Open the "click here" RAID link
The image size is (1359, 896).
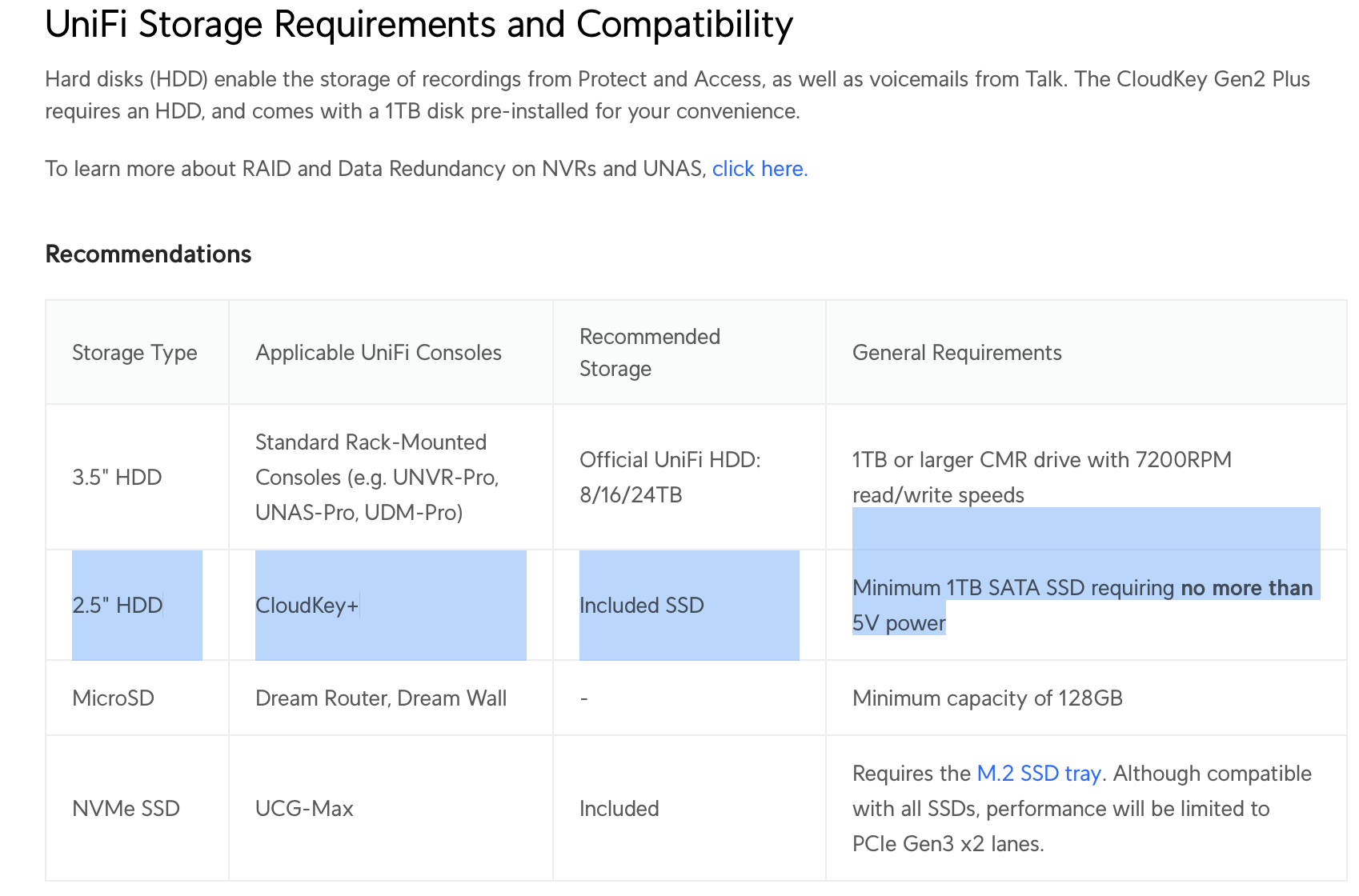coord(760,169)
